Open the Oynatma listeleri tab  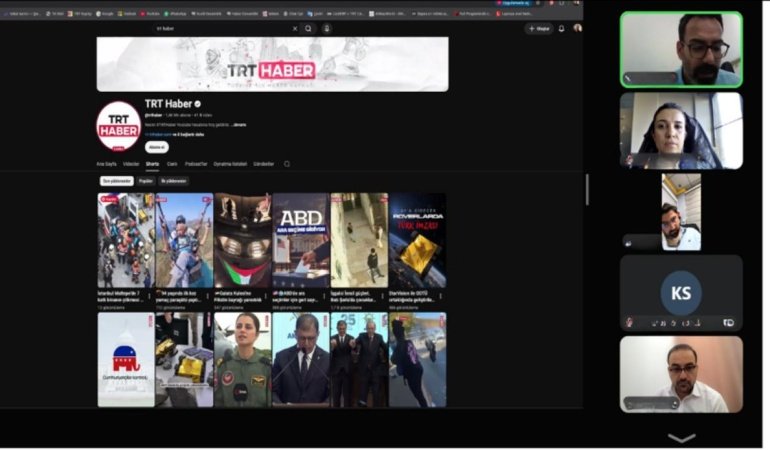coord(230,164)
